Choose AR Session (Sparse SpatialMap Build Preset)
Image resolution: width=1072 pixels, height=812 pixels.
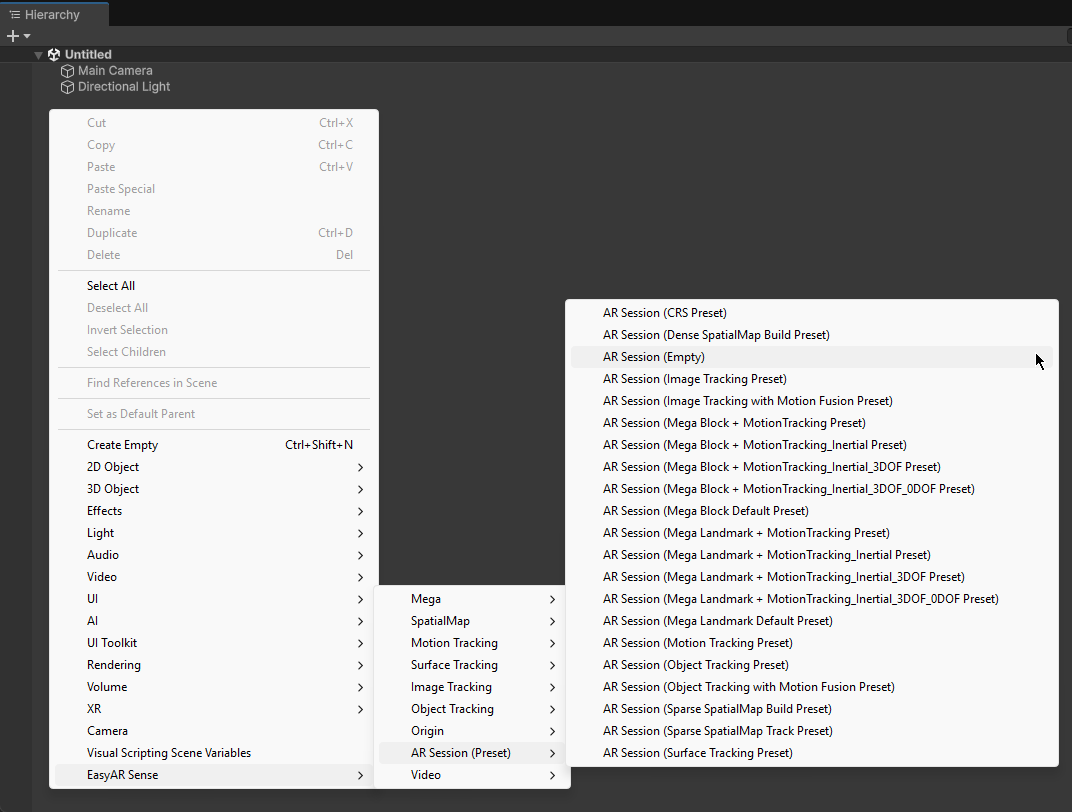(x=717, y=709)
